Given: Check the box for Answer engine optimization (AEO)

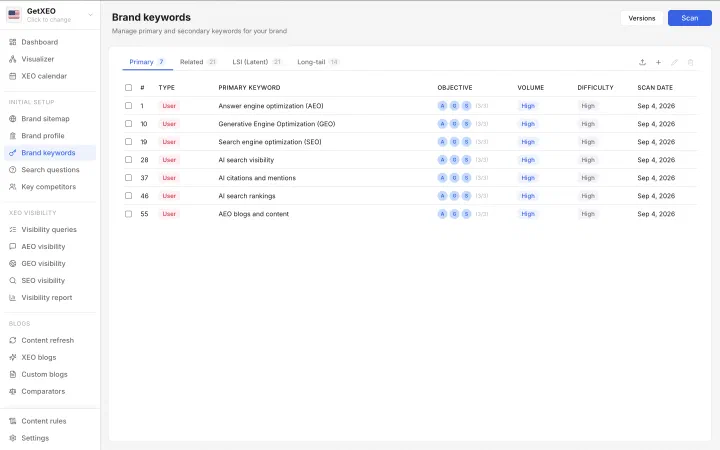Looking at the screenshot, I should [129, 106].
